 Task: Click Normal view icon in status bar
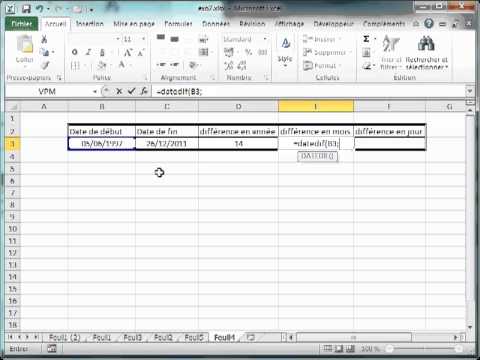(328, 349)
